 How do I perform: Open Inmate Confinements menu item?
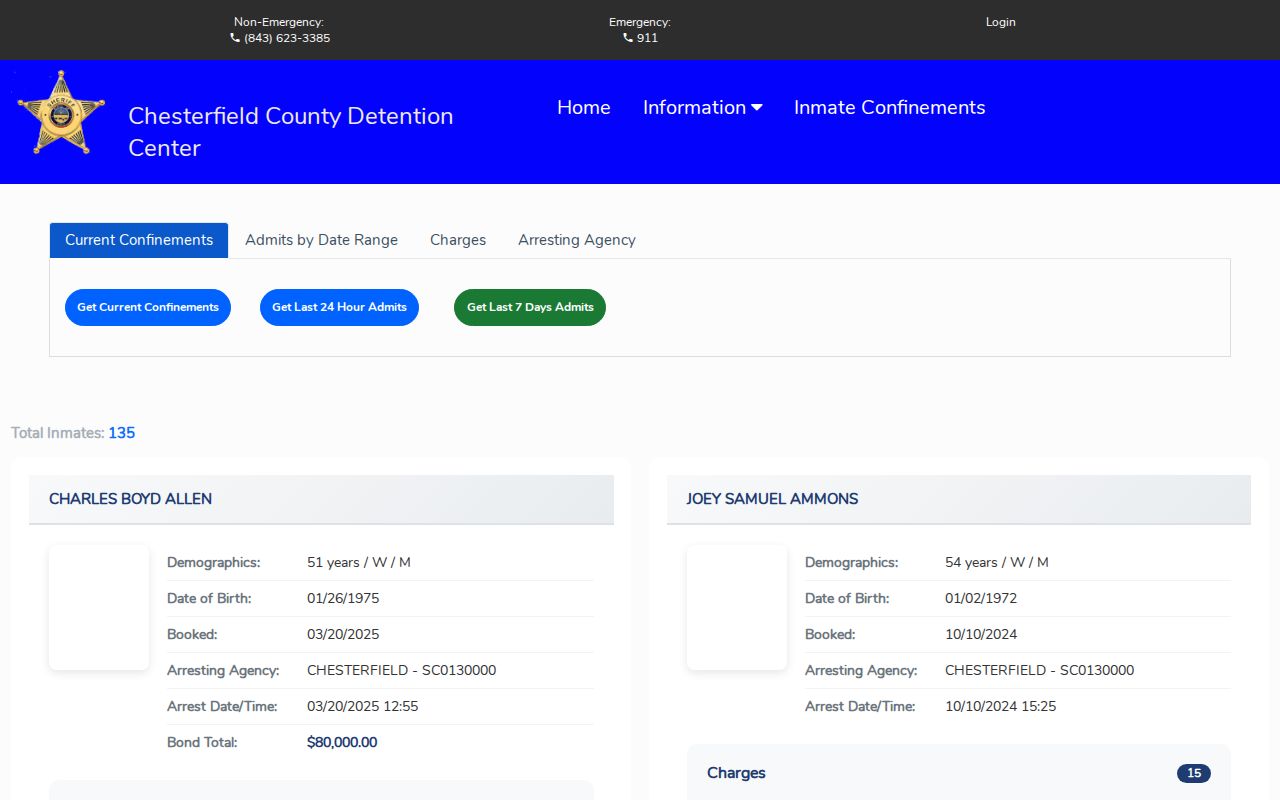pos(890,108)
